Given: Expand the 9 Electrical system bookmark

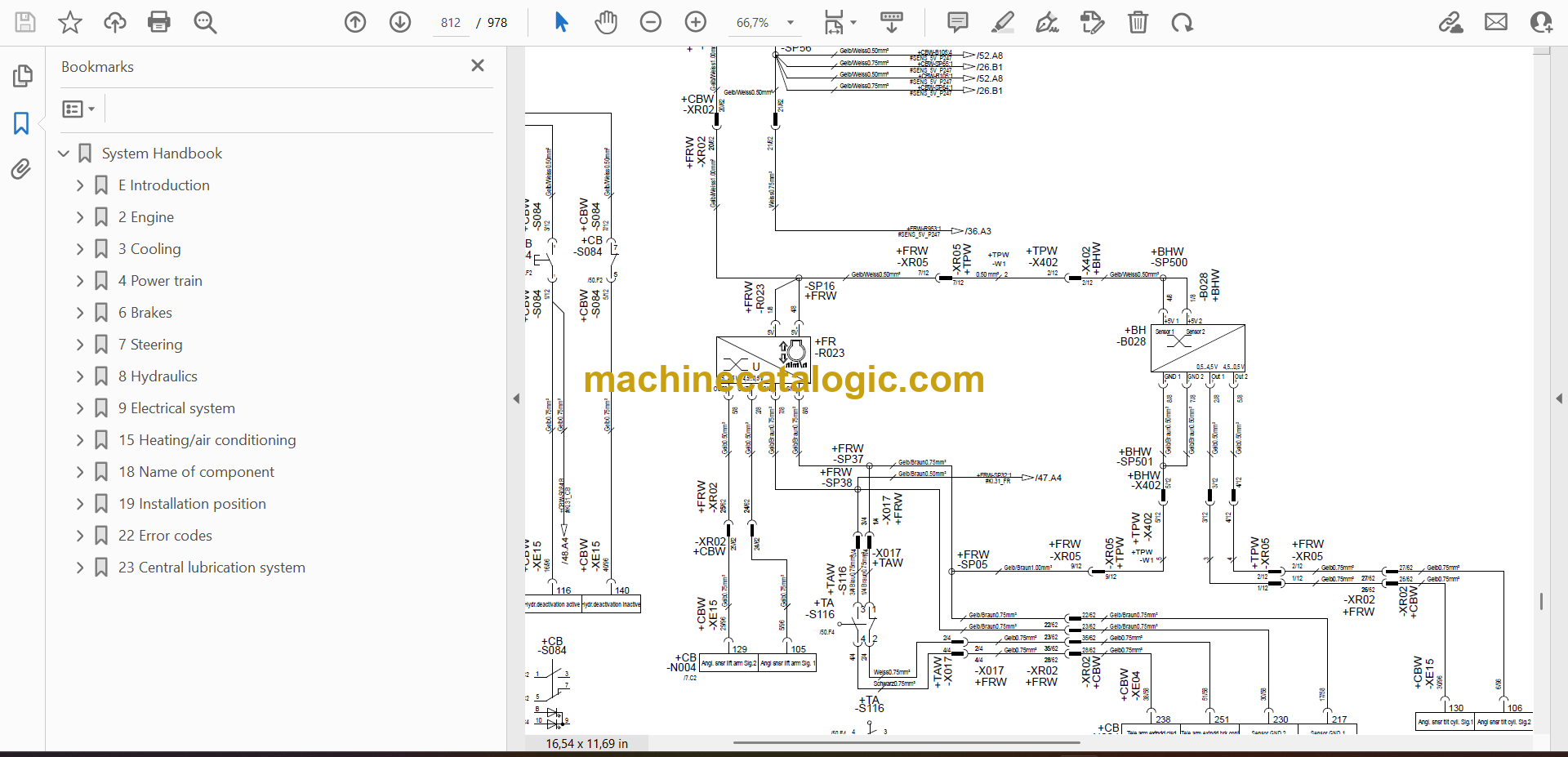Looking at the screenshot, I should pyautogui.click(x=80, y=408).
